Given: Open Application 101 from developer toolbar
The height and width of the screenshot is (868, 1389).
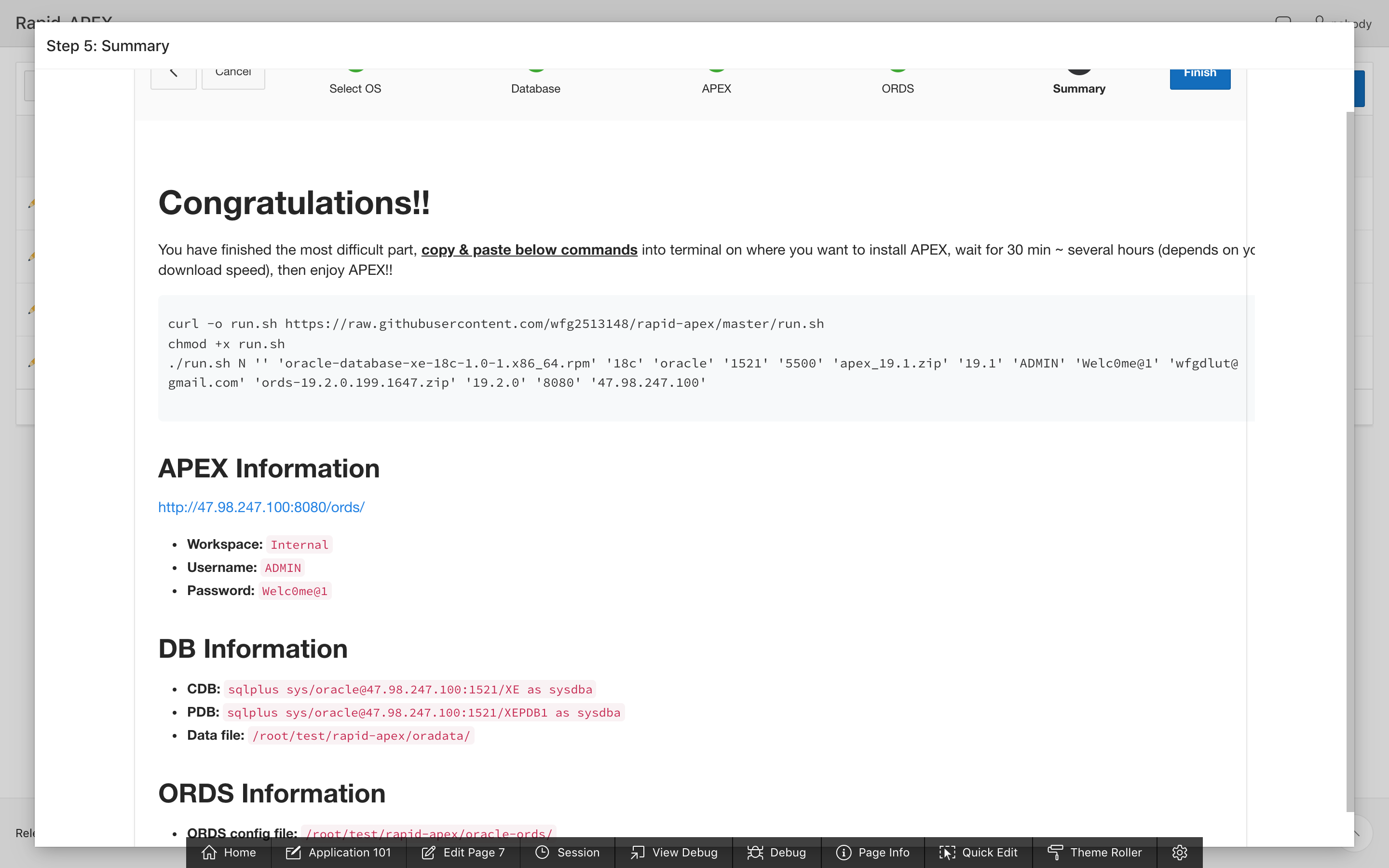Looking at the screenshot, I should point(339,853).
